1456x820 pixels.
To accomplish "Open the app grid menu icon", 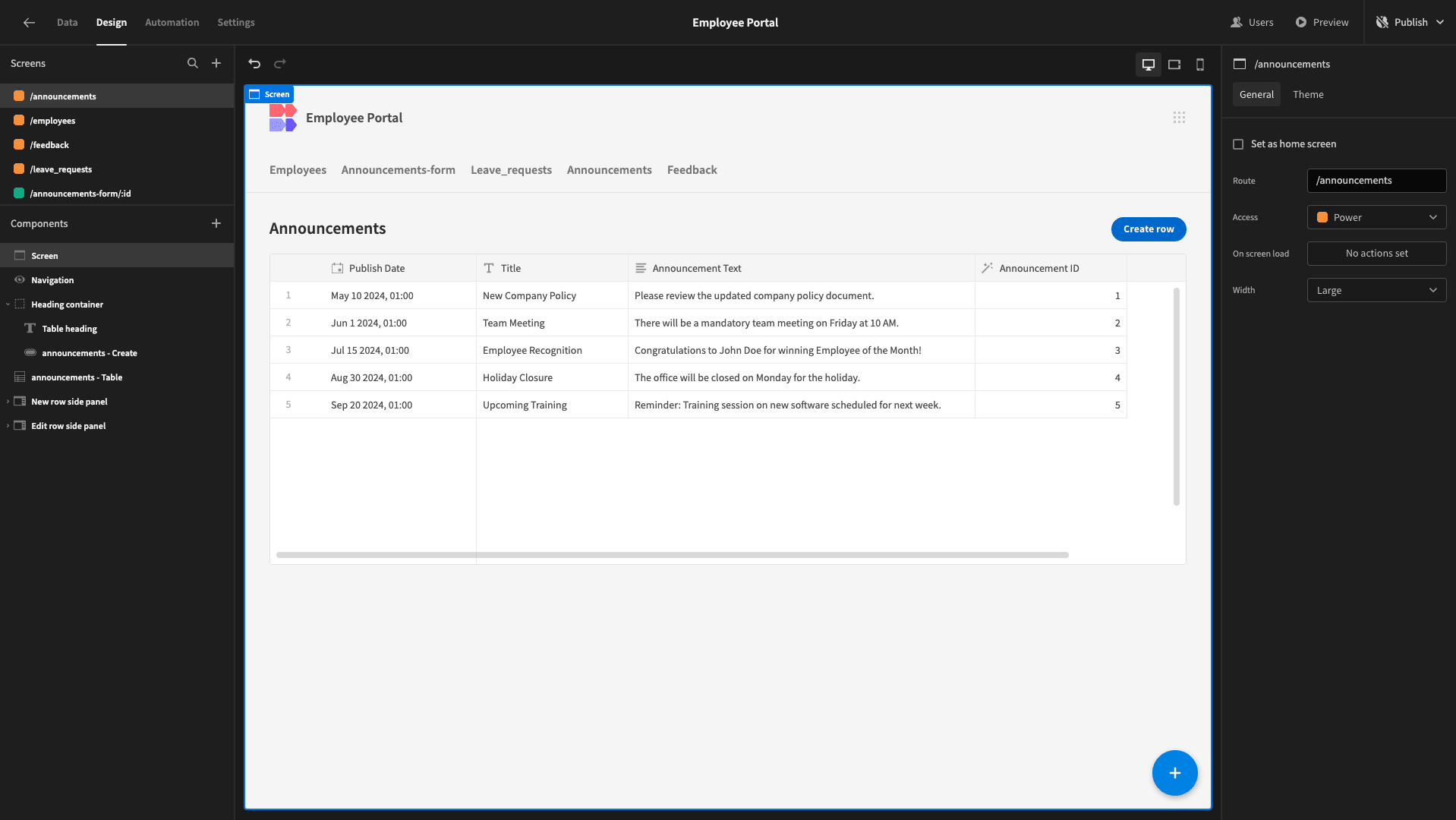I will click(1179, 118).
